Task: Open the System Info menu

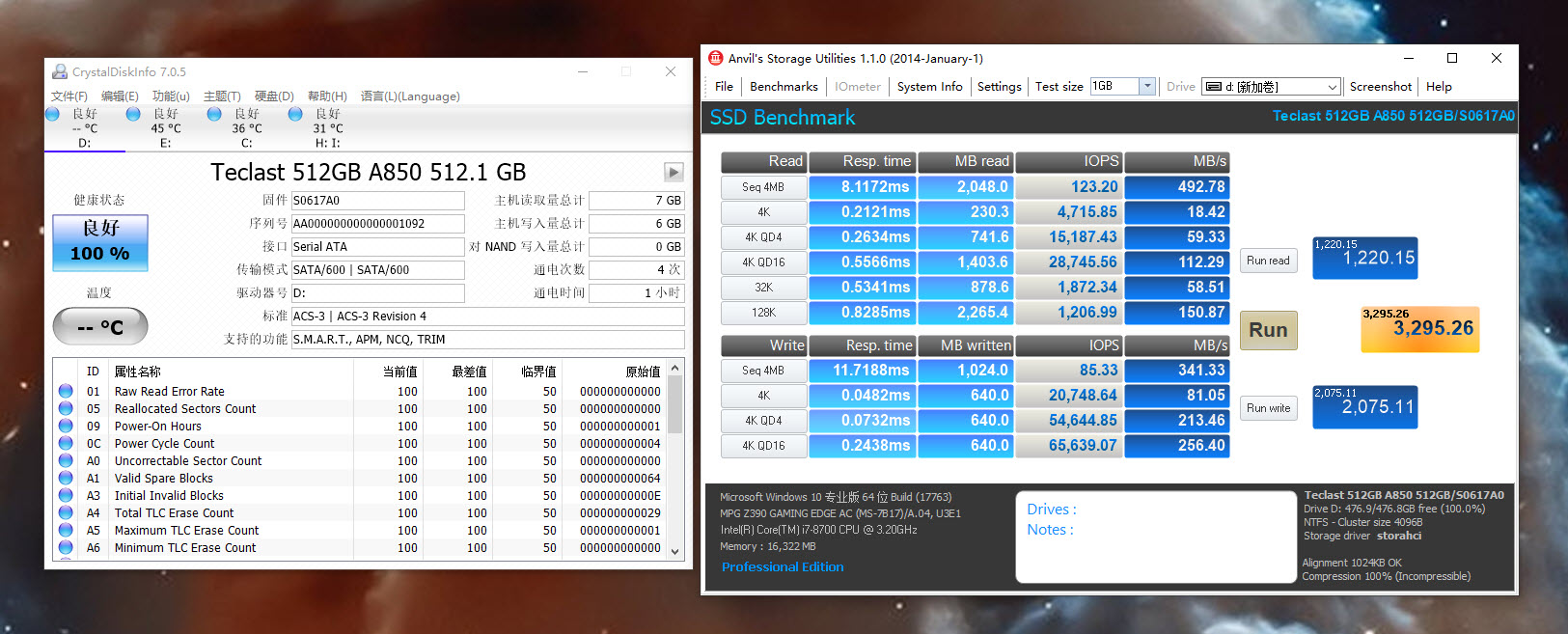Action: pos(929,87)
